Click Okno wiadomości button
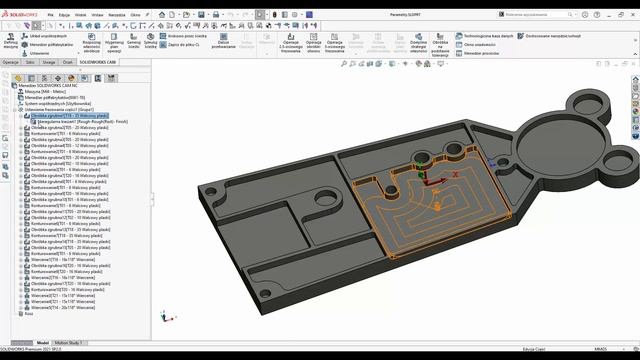 pos(476,45)
